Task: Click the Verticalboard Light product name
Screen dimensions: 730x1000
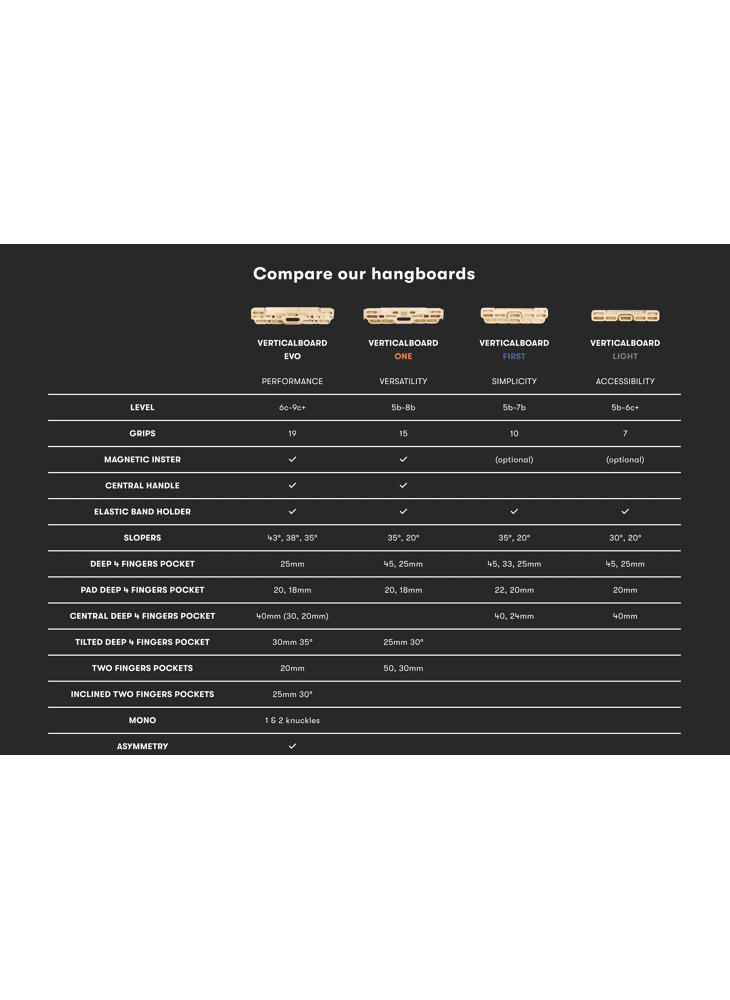Action: (625, 349)
